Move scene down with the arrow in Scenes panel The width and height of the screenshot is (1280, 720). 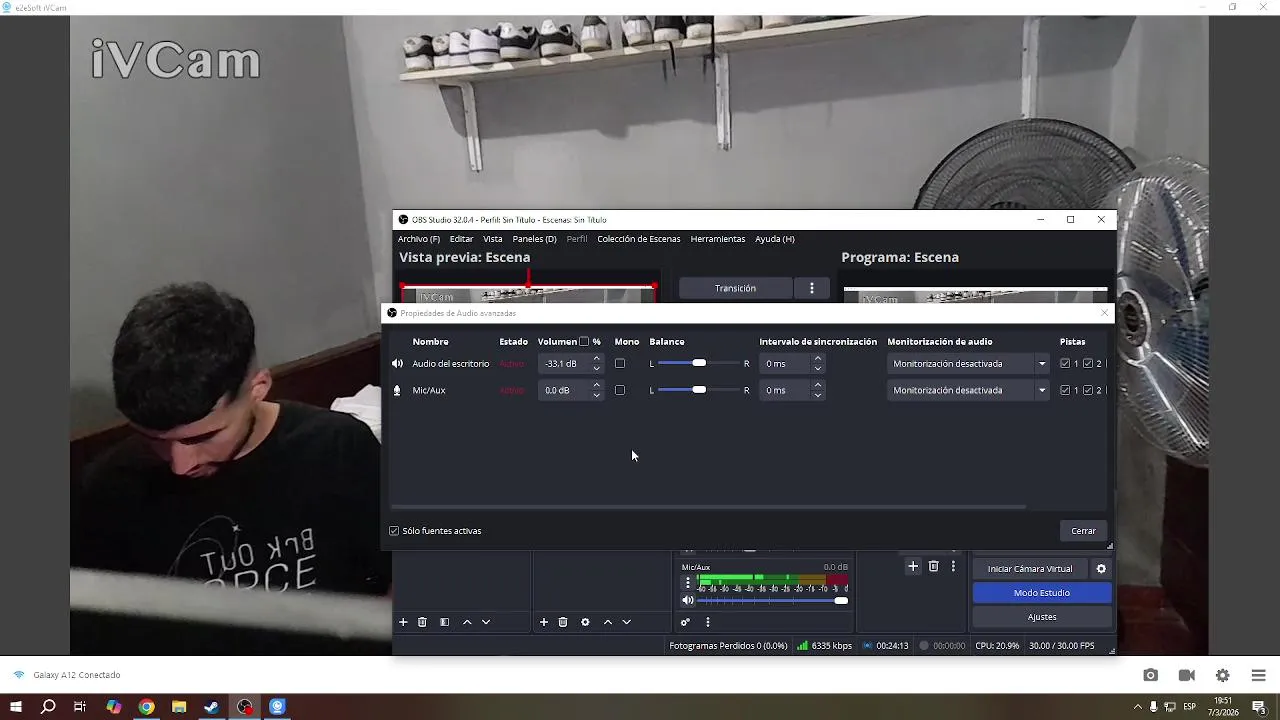[486, 622]
